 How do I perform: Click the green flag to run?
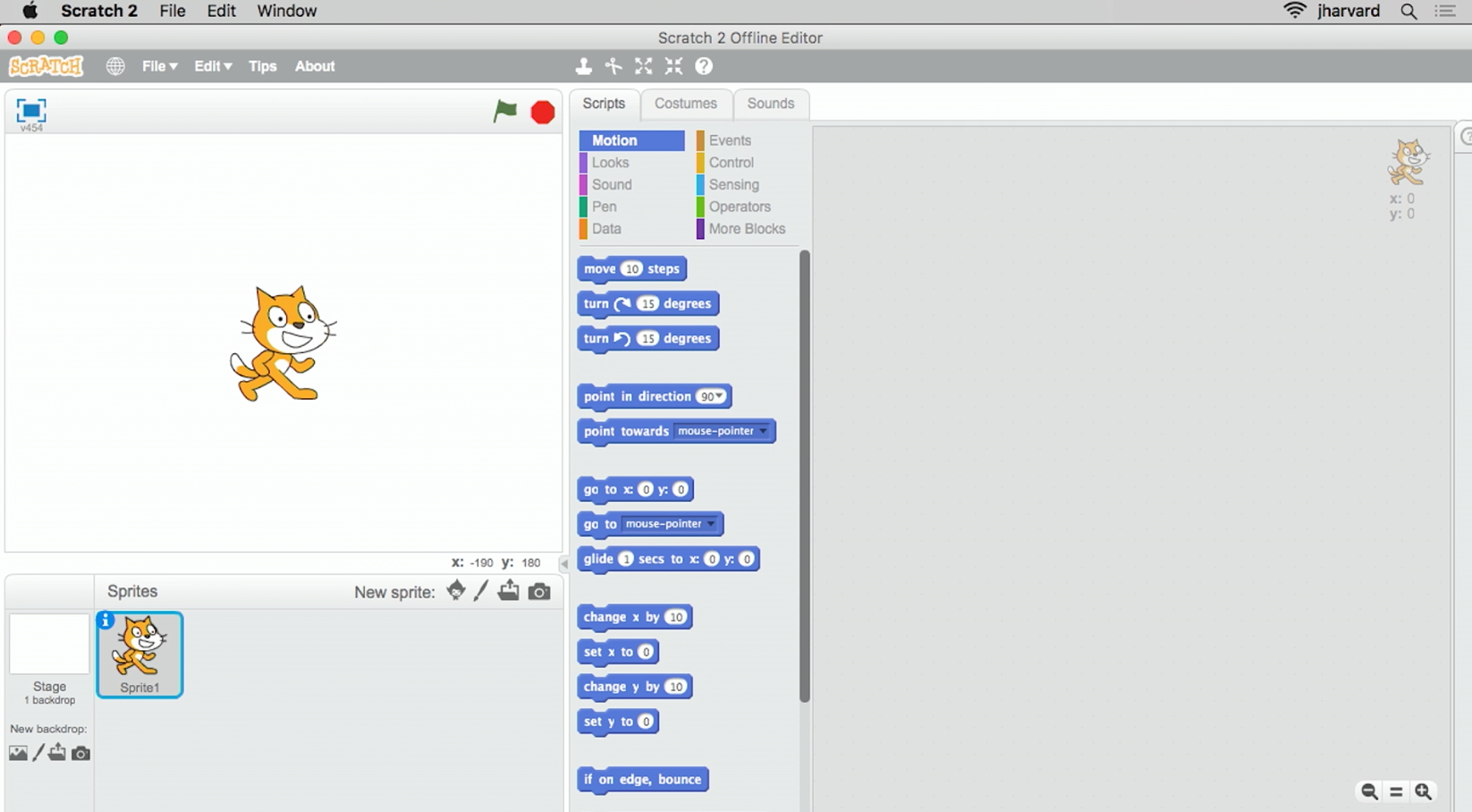505,111
